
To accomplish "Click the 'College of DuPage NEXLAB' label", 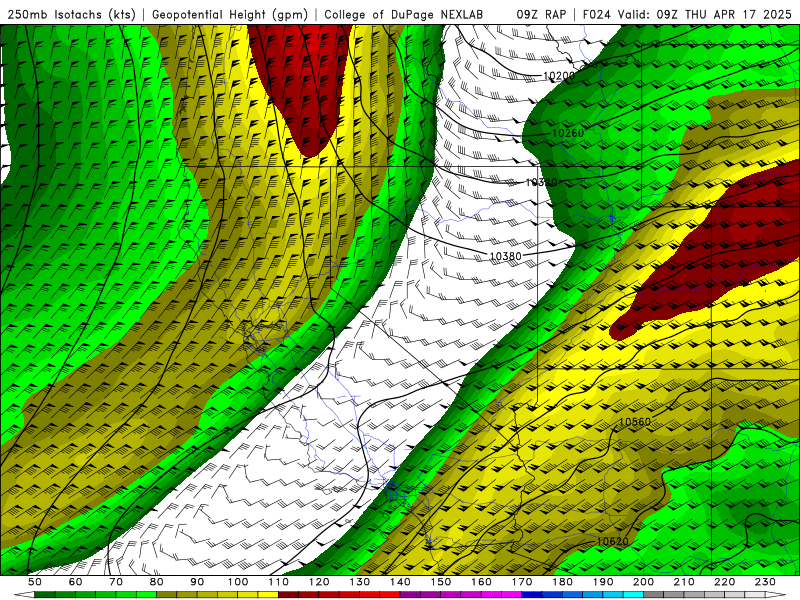I will point(404,14).
